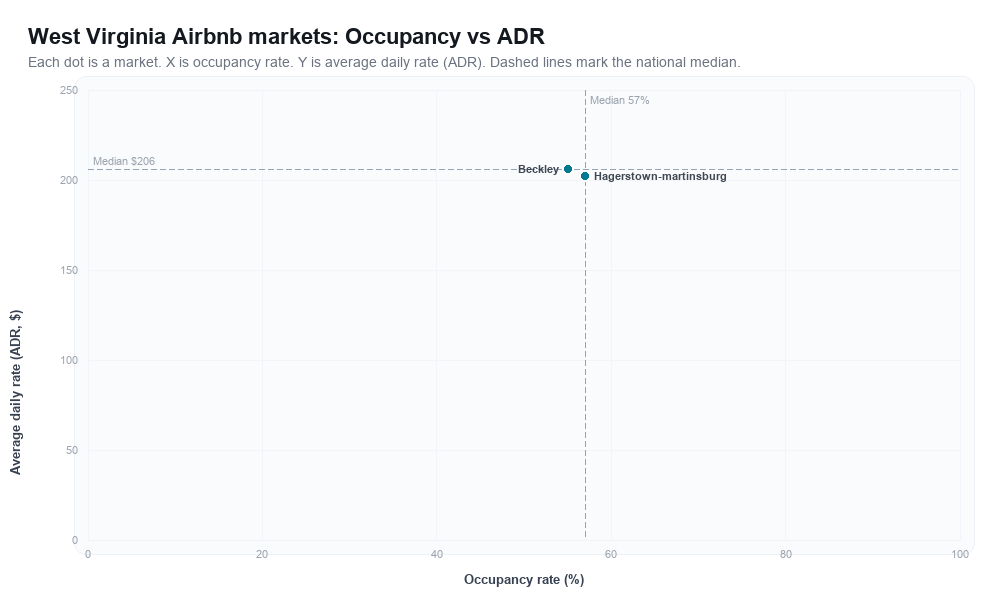Select the Hagerstown-martinsburg point label
1000x600 pixels.
tap(660, 177)
